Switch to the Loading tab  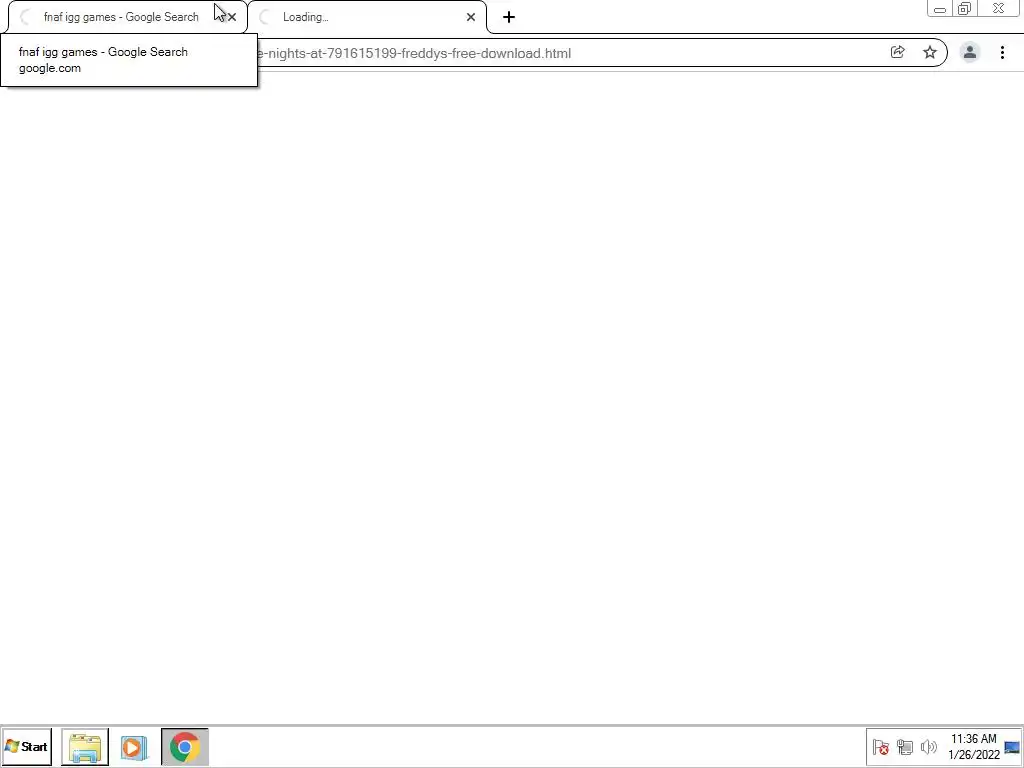coord(367,17)
